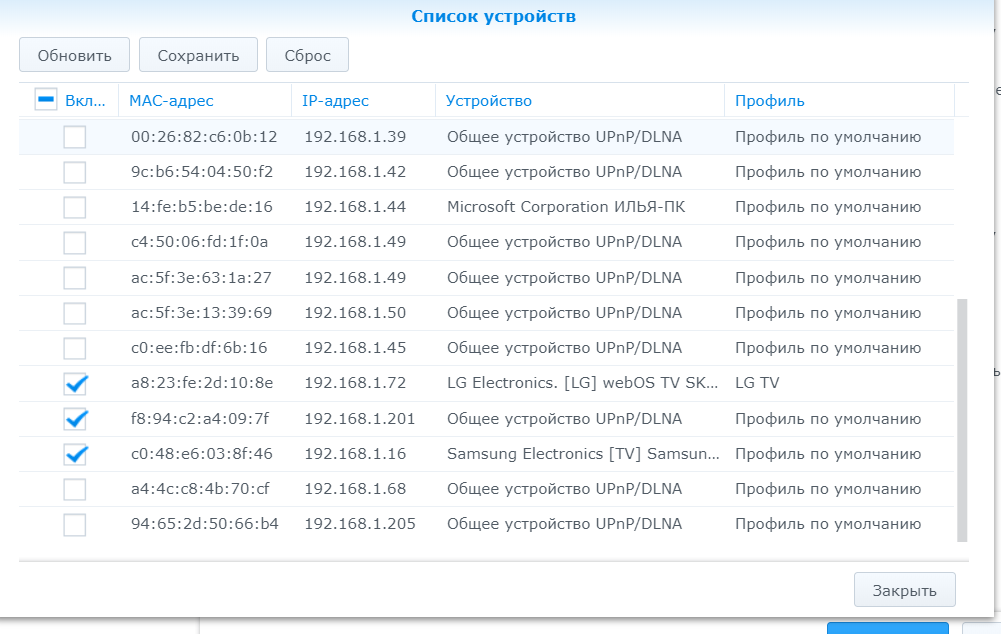Uncheck the LG webOS TV device
The width and height of the screenshot is (1001, 634).
click(x=75, y=383)
